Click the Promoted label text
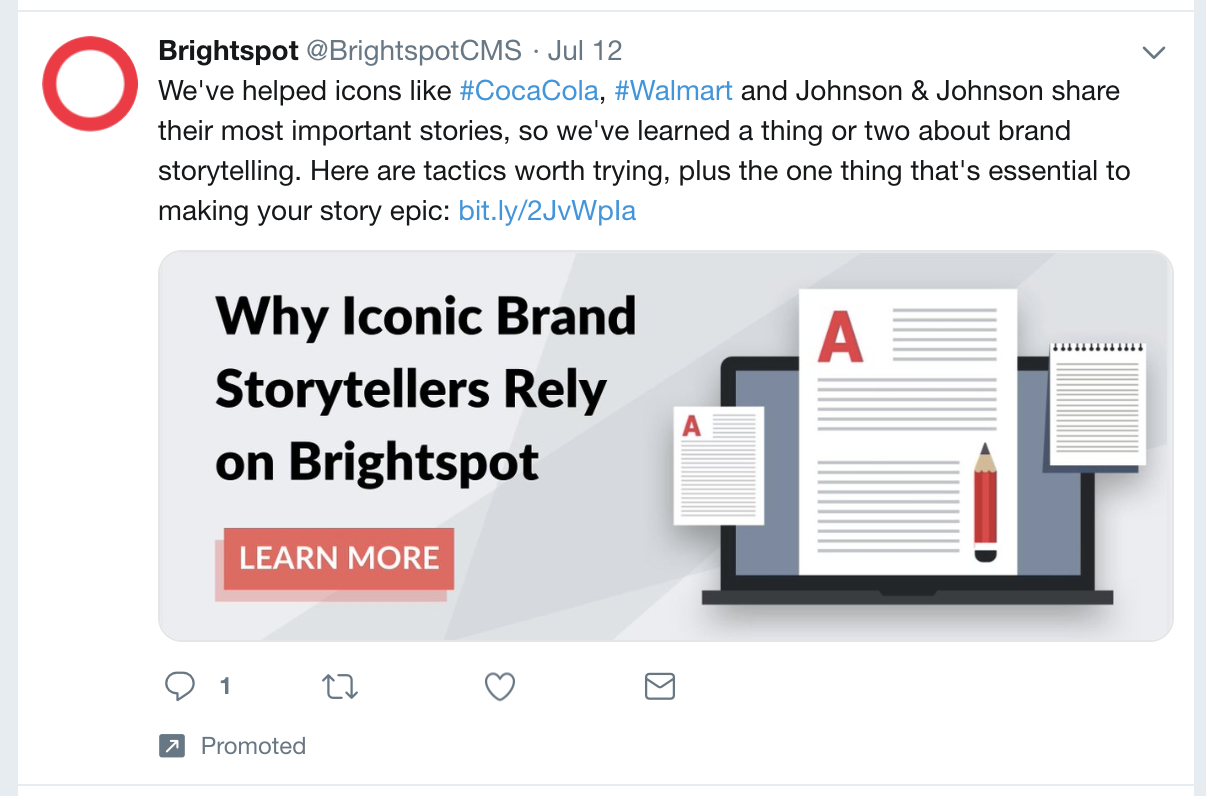 (x=253, y=746)
